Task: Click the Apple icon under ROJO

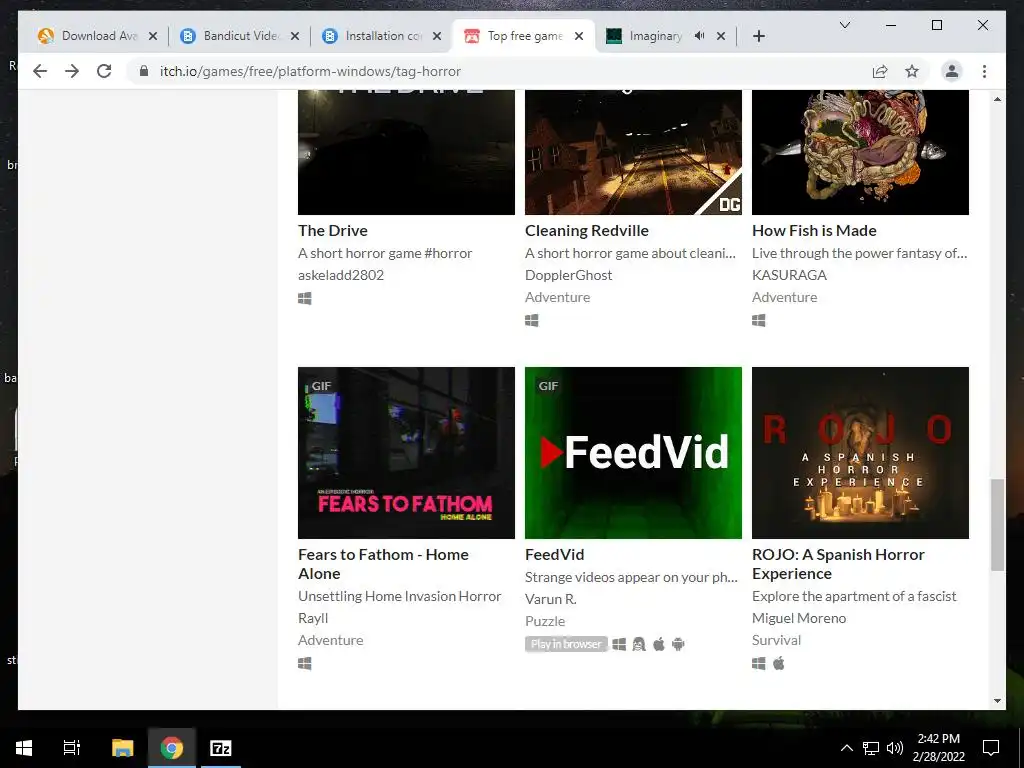Action: [x=778, y=664]
